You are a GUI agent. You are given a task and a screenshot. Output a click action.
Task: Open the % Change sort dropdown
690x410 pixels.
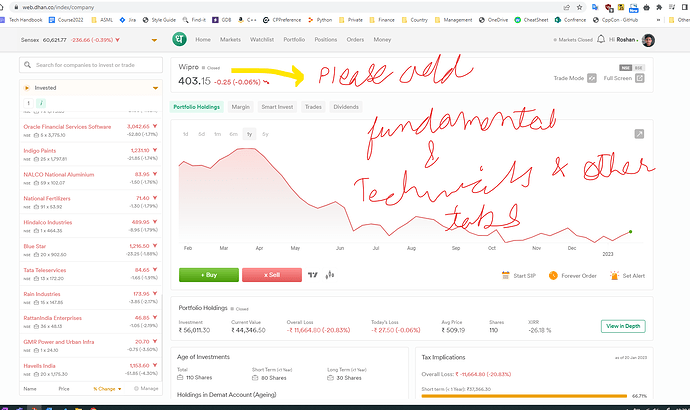tap(107, 389)
